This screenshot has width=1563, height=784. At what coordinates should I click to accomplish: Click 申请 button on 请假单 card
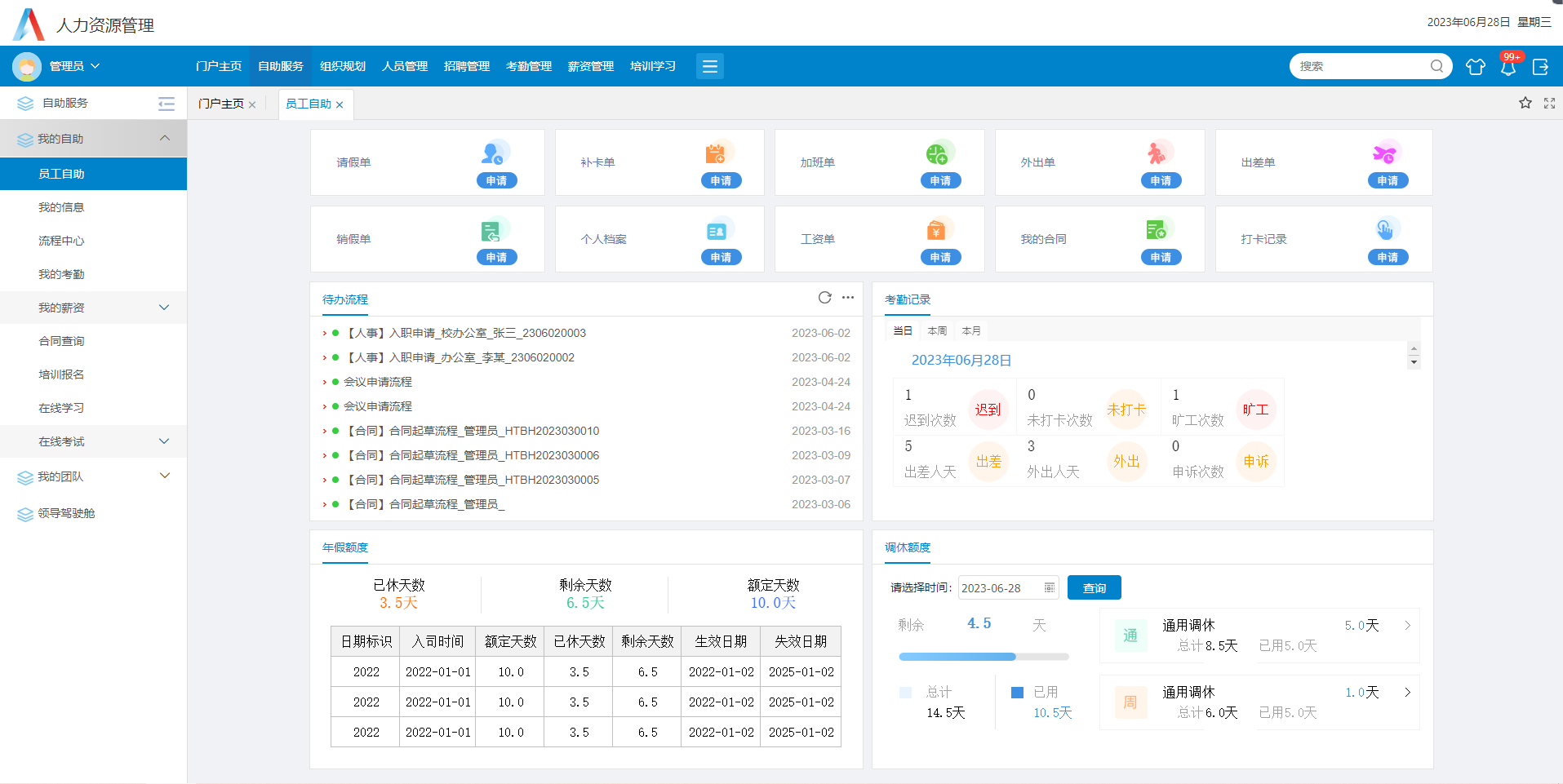[496, 180]
